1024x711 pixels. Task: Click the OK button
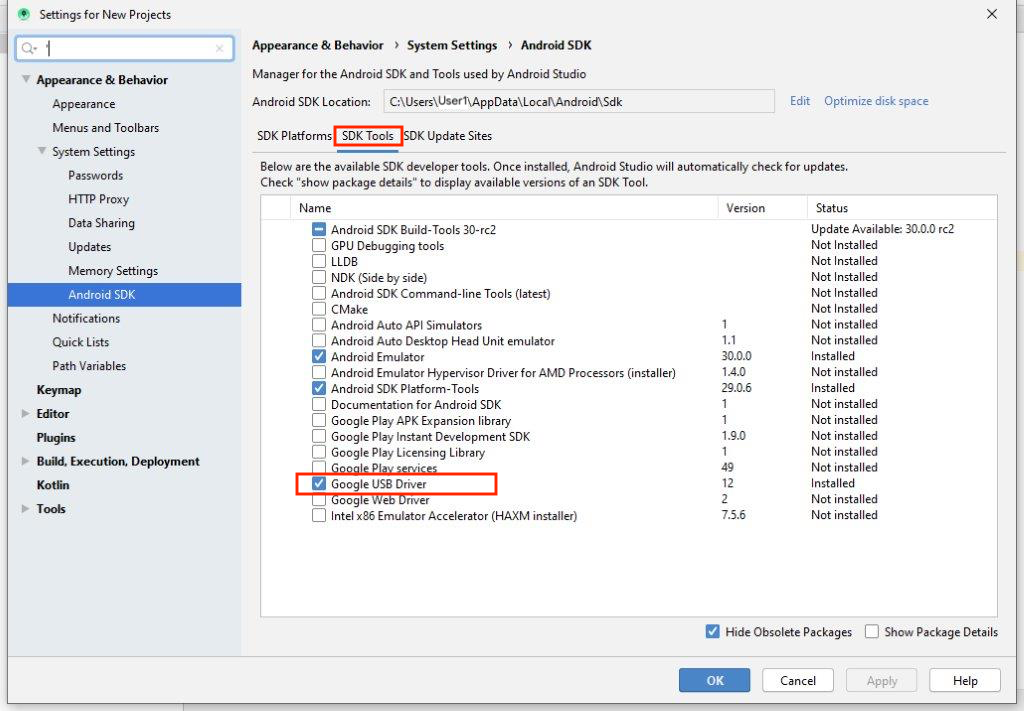click(x=714, y=681)
